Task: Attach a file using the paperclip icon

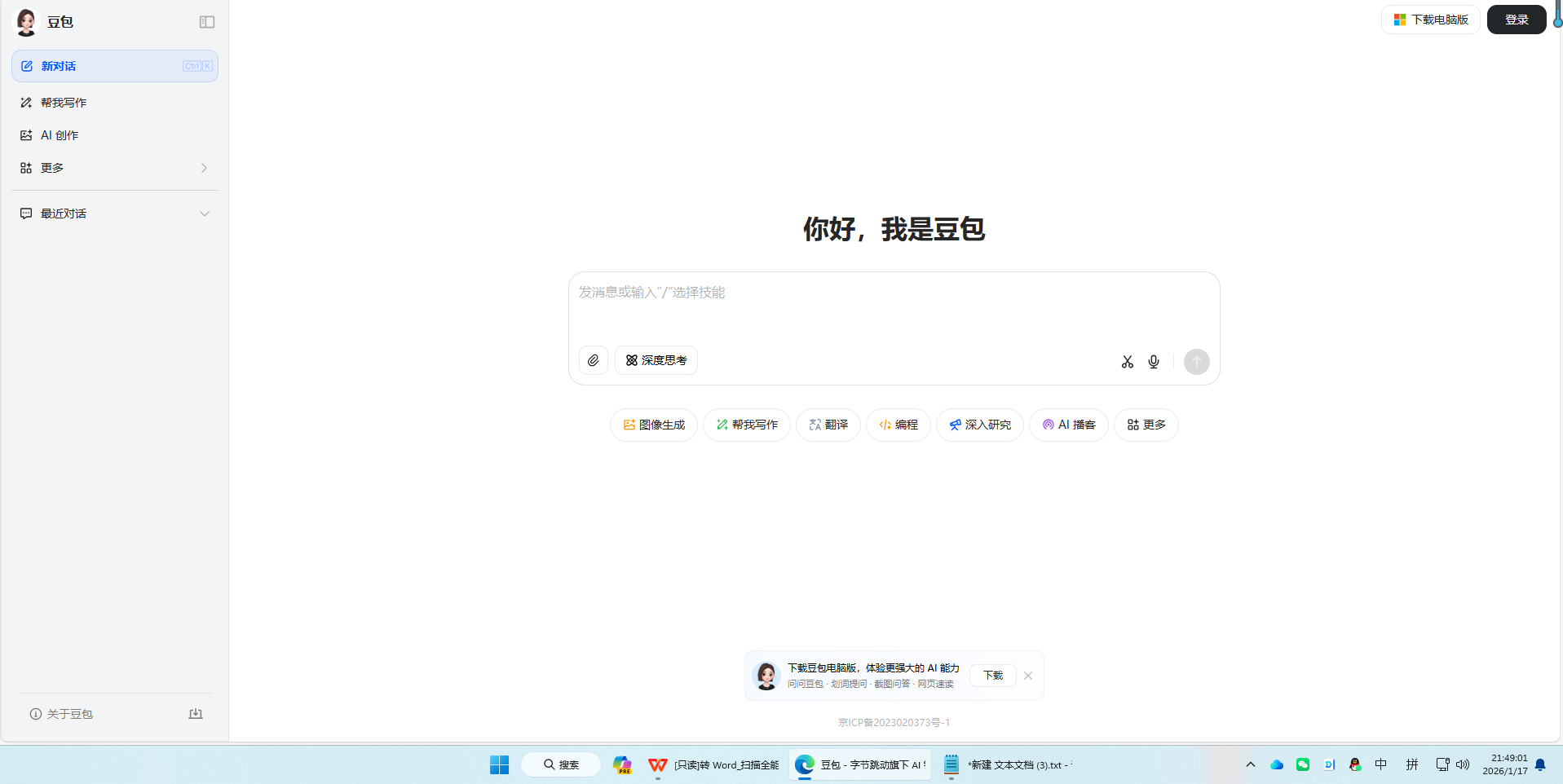Action: (x=593, y=360)
